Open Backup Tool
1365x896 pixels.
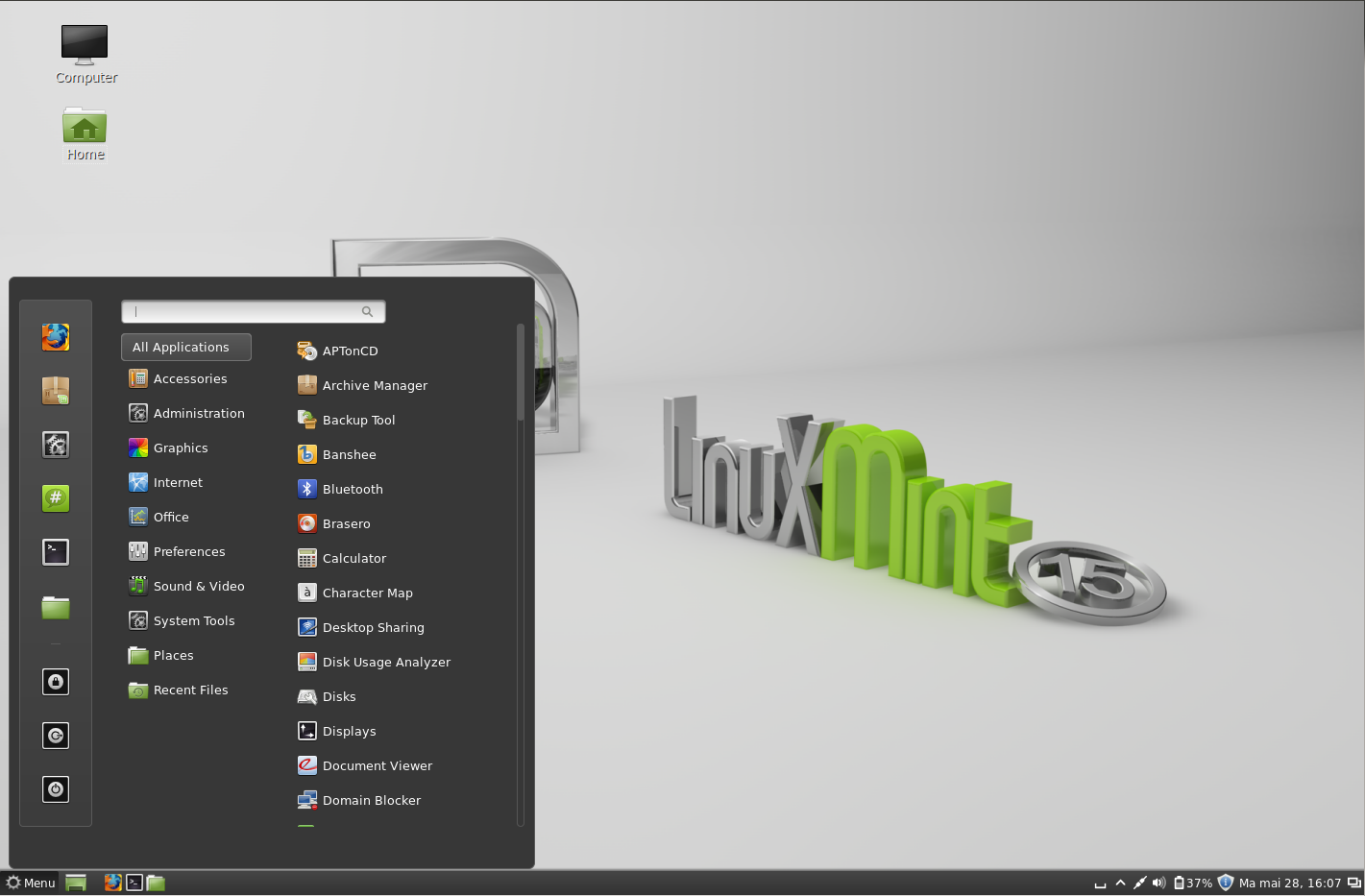click(347, 420)
